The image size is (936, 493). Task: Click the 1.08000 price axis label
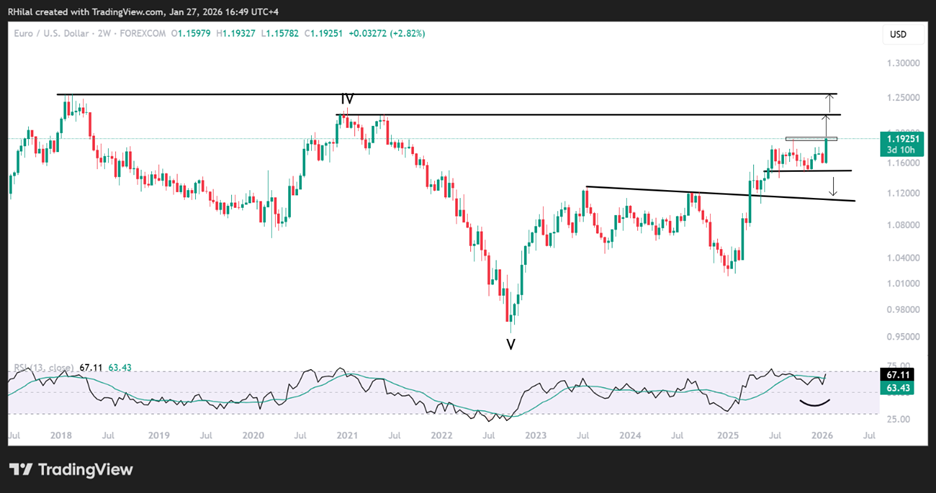[x=902, y=225]
